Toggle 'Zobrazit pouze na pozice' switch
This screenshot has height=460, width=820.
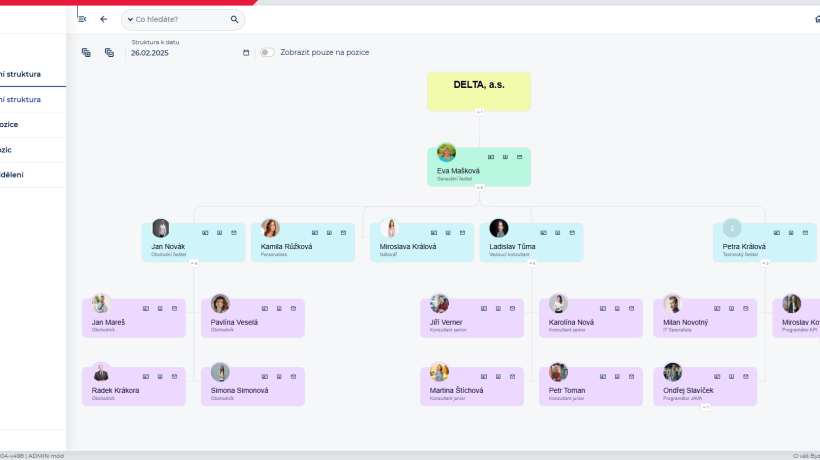coord(267,52)
